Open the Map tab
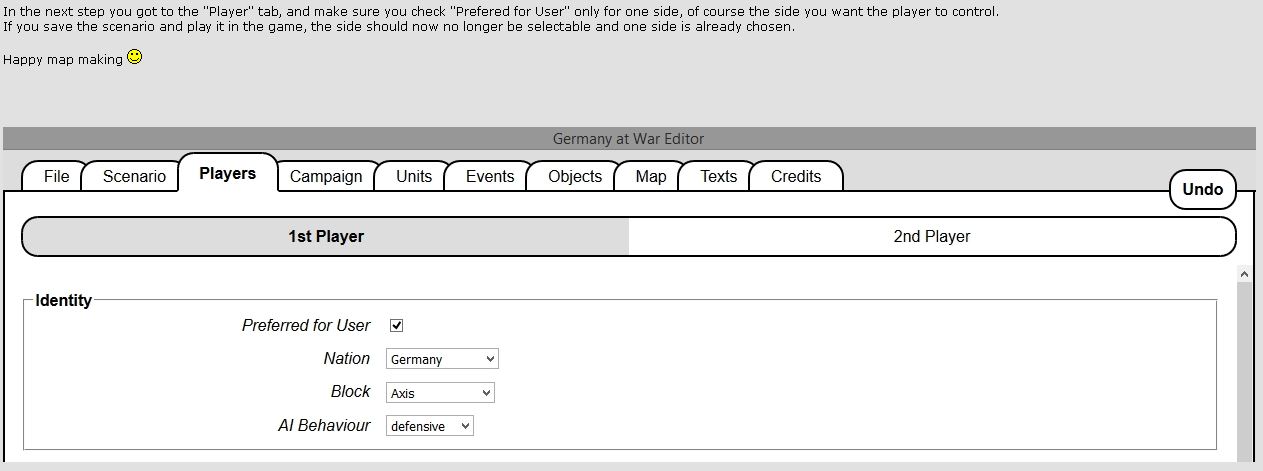The image size is (1263, 471). [651, 176]
